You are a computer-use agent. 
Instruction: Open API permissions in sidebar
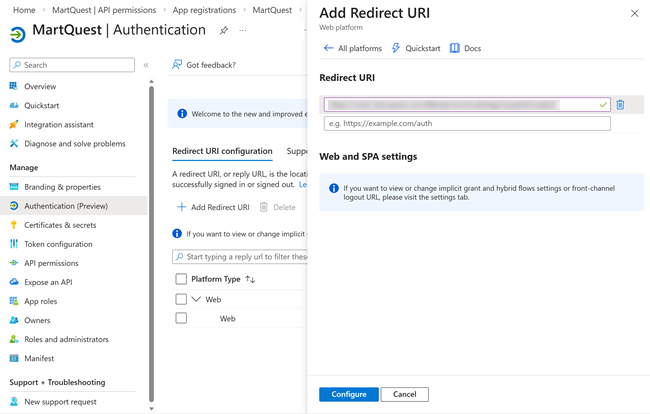51,263
